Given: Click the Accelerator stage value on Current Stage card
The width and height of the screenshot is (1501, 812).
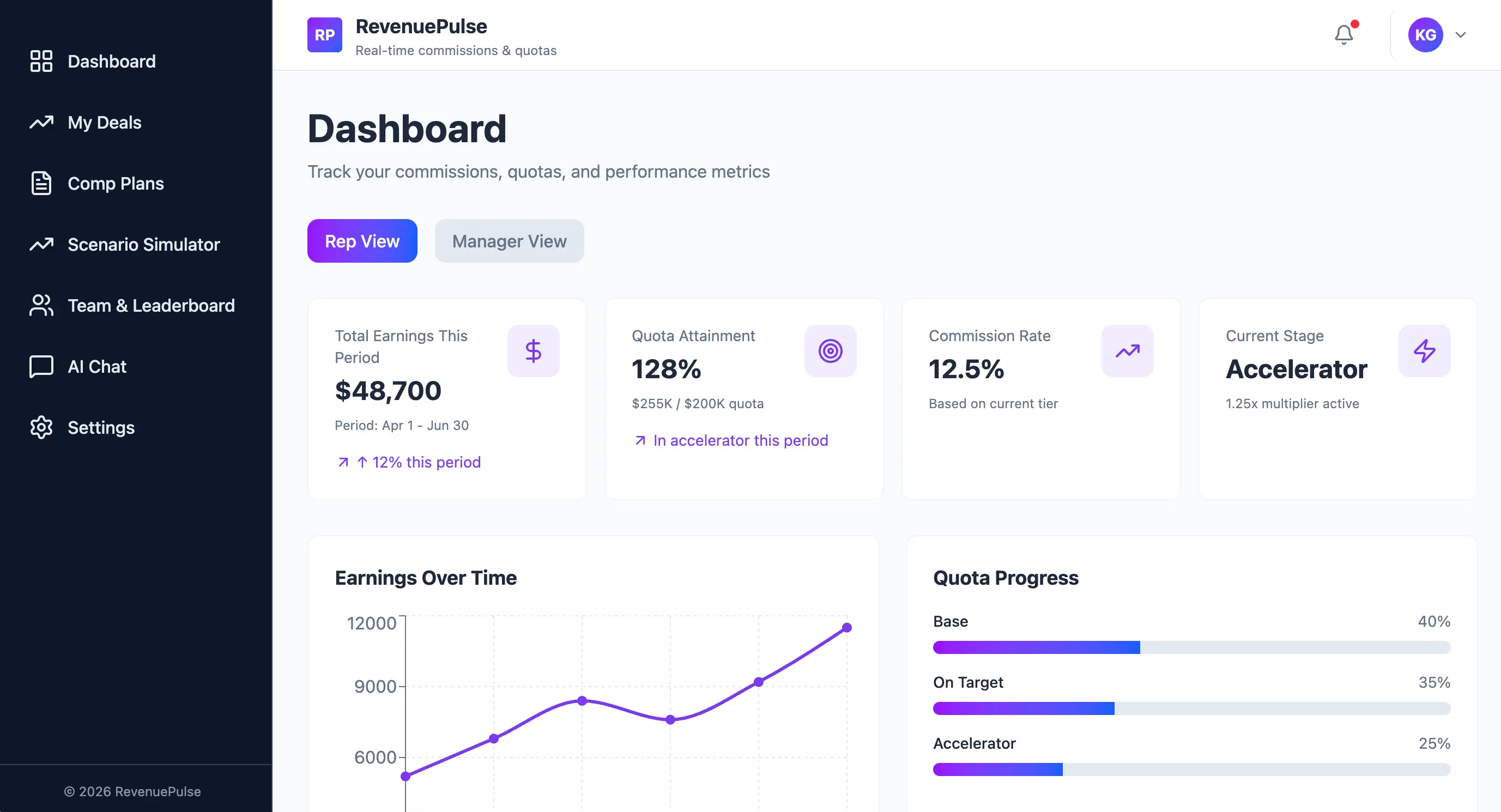Looking at the screenshot, I should [x=1297, y=369].
